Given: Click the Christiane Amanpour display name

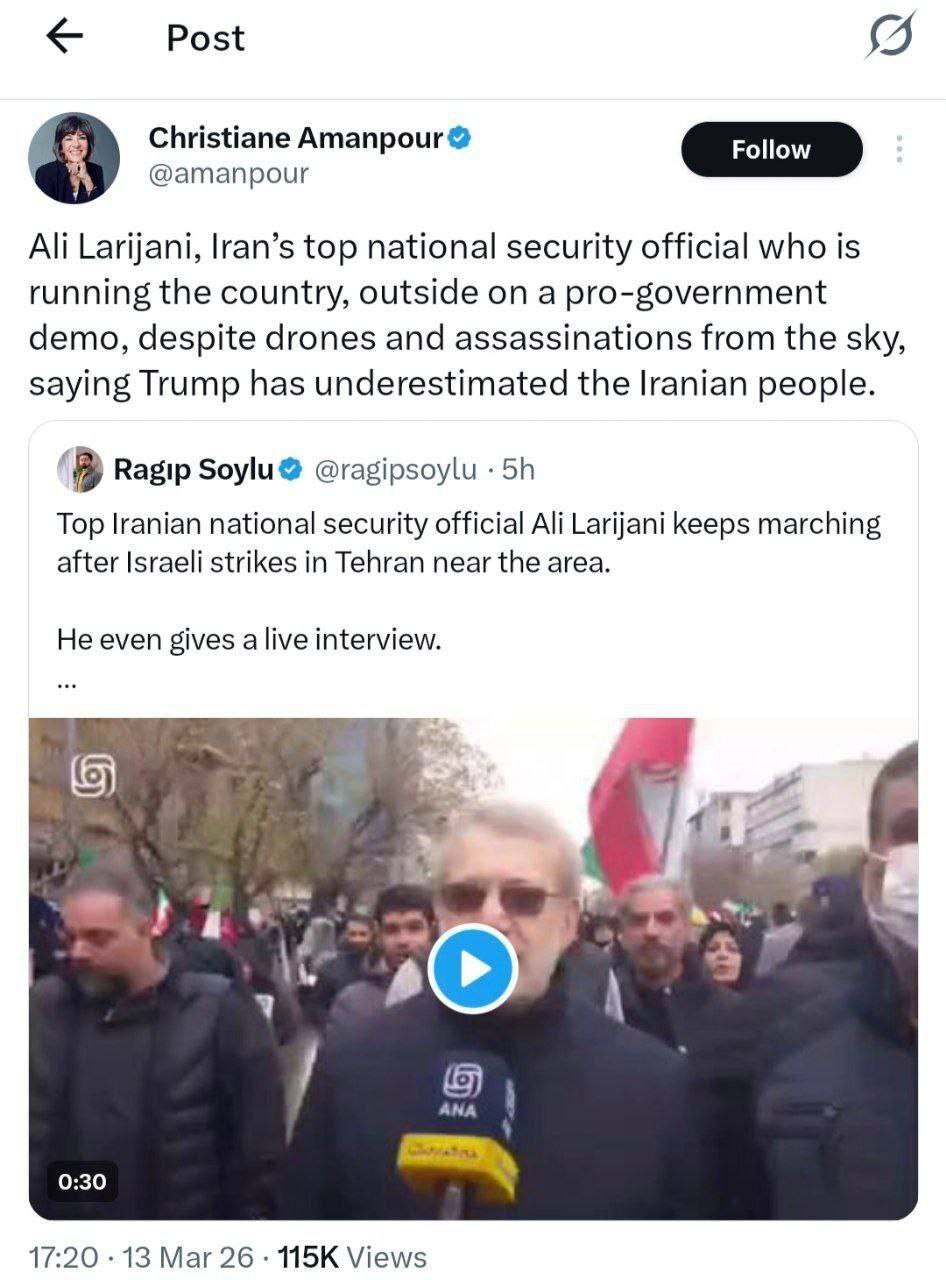Looking at the screenshot, I should pos(295,139).
